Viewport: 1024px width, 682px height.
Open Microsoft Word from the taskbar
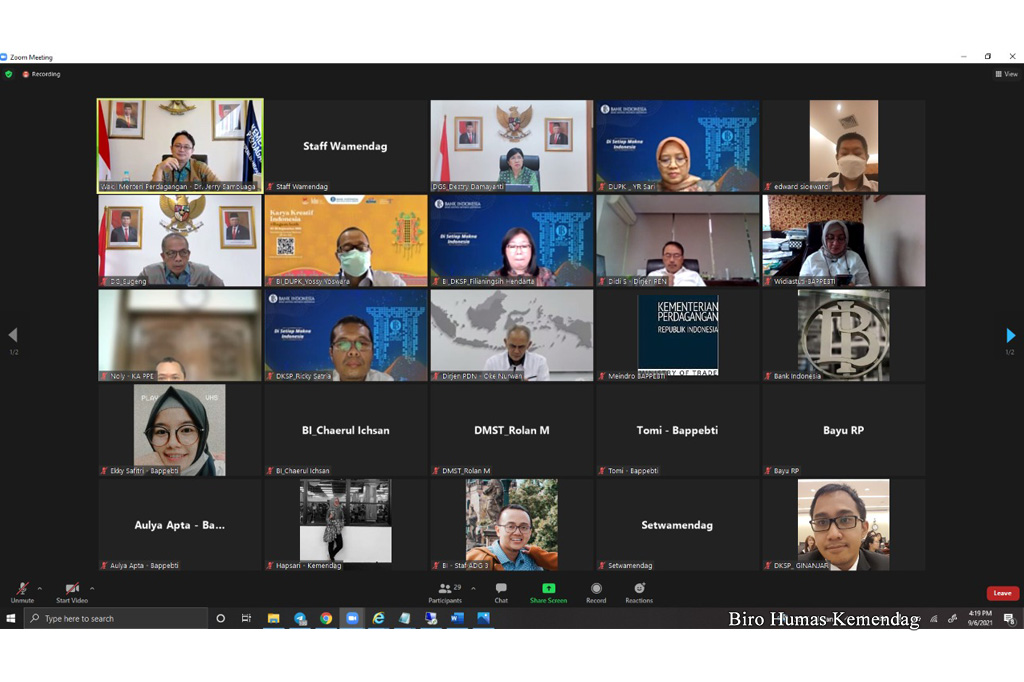[x=457, y=618]
